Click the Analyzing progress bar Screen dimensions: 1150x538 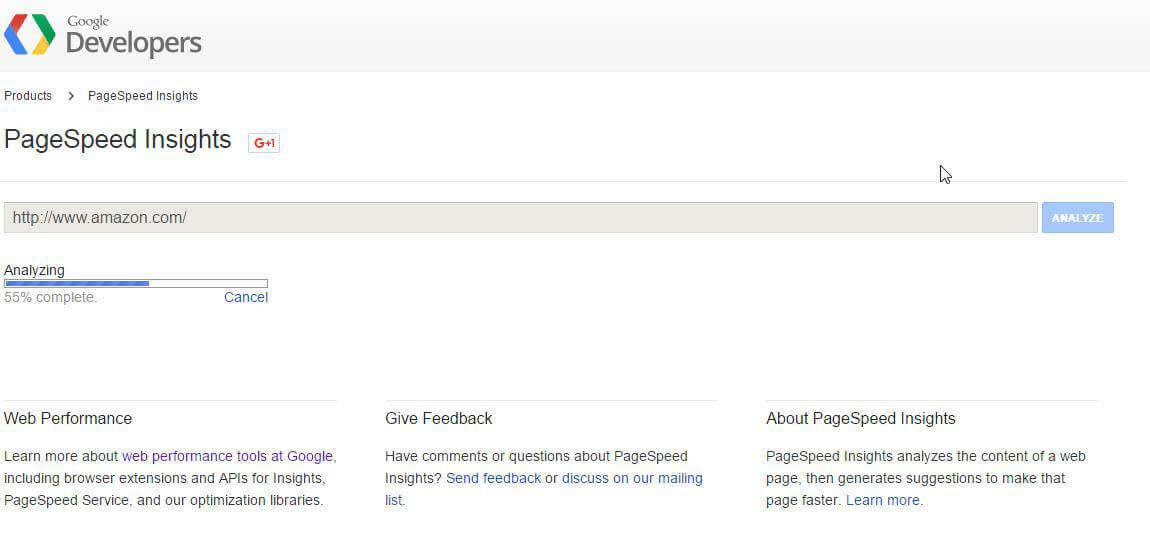click(136, 284)
